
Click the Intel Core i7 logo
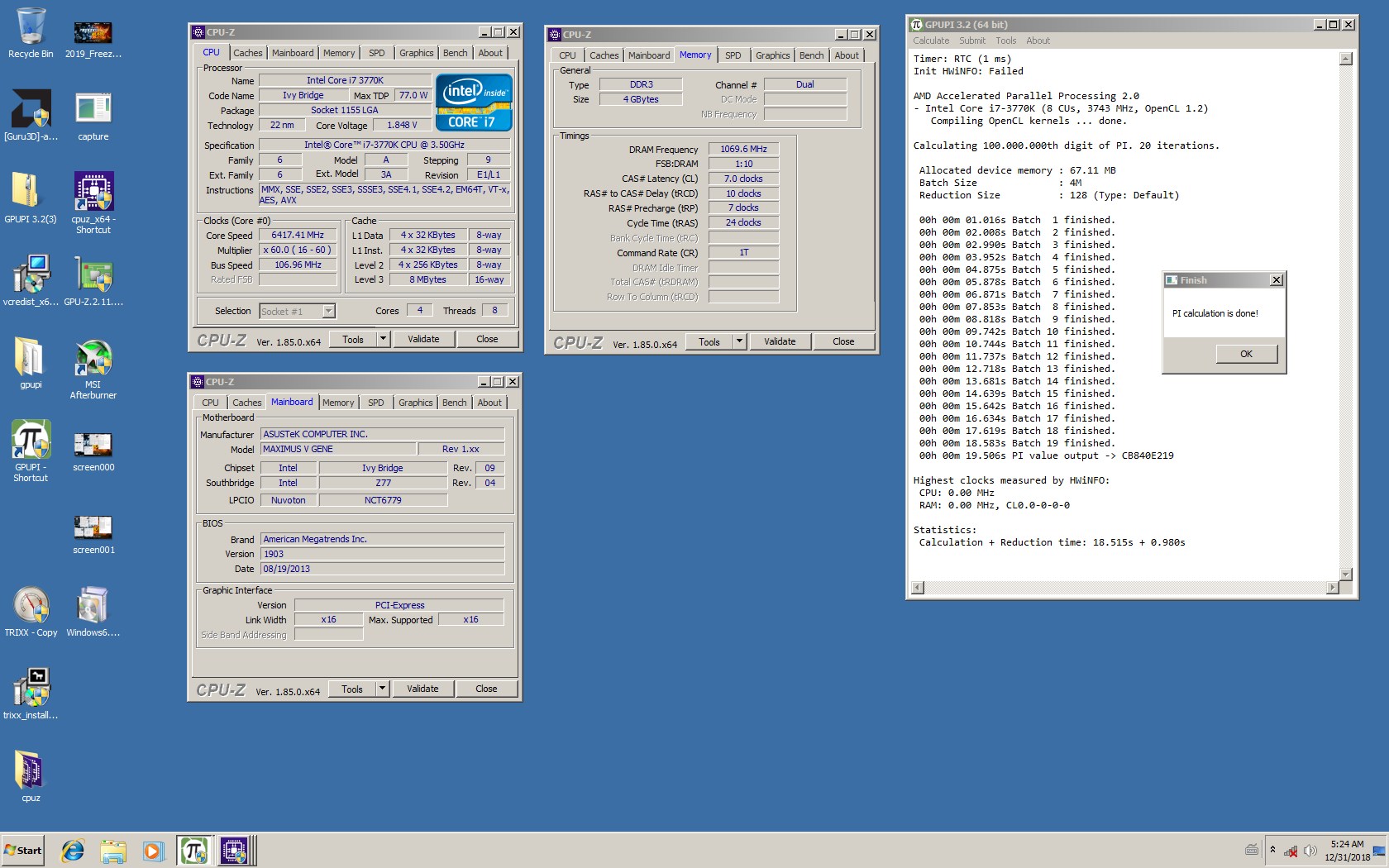(x=474, y=103)
